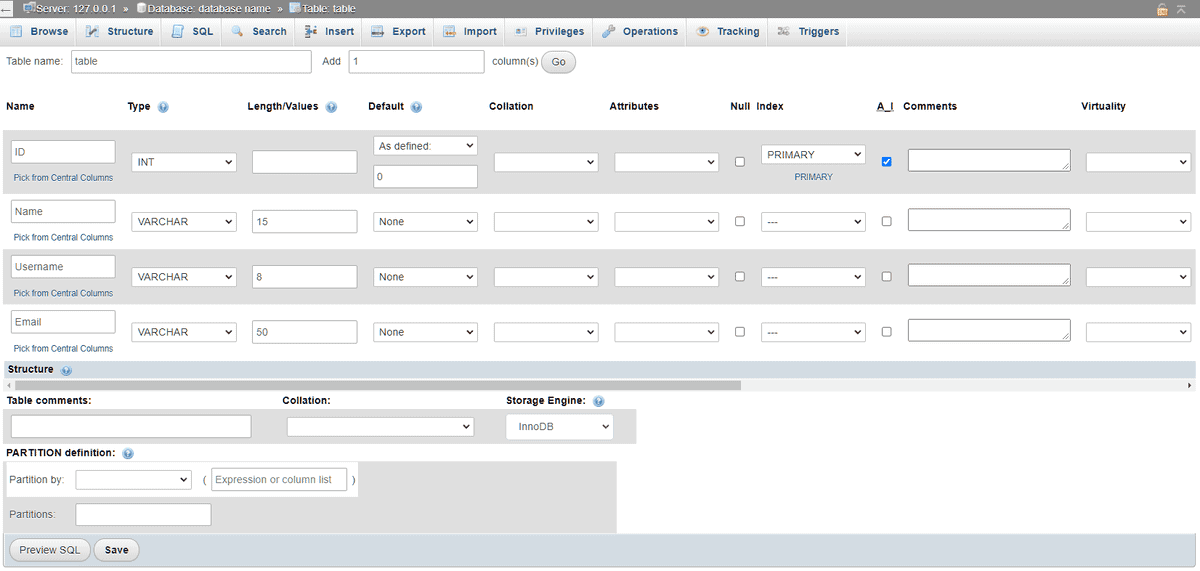Uncheck the A_I checkbox for ID
Image resolution: width=1200 pixels, height=571 pixels.
click(x=886, y=162)
